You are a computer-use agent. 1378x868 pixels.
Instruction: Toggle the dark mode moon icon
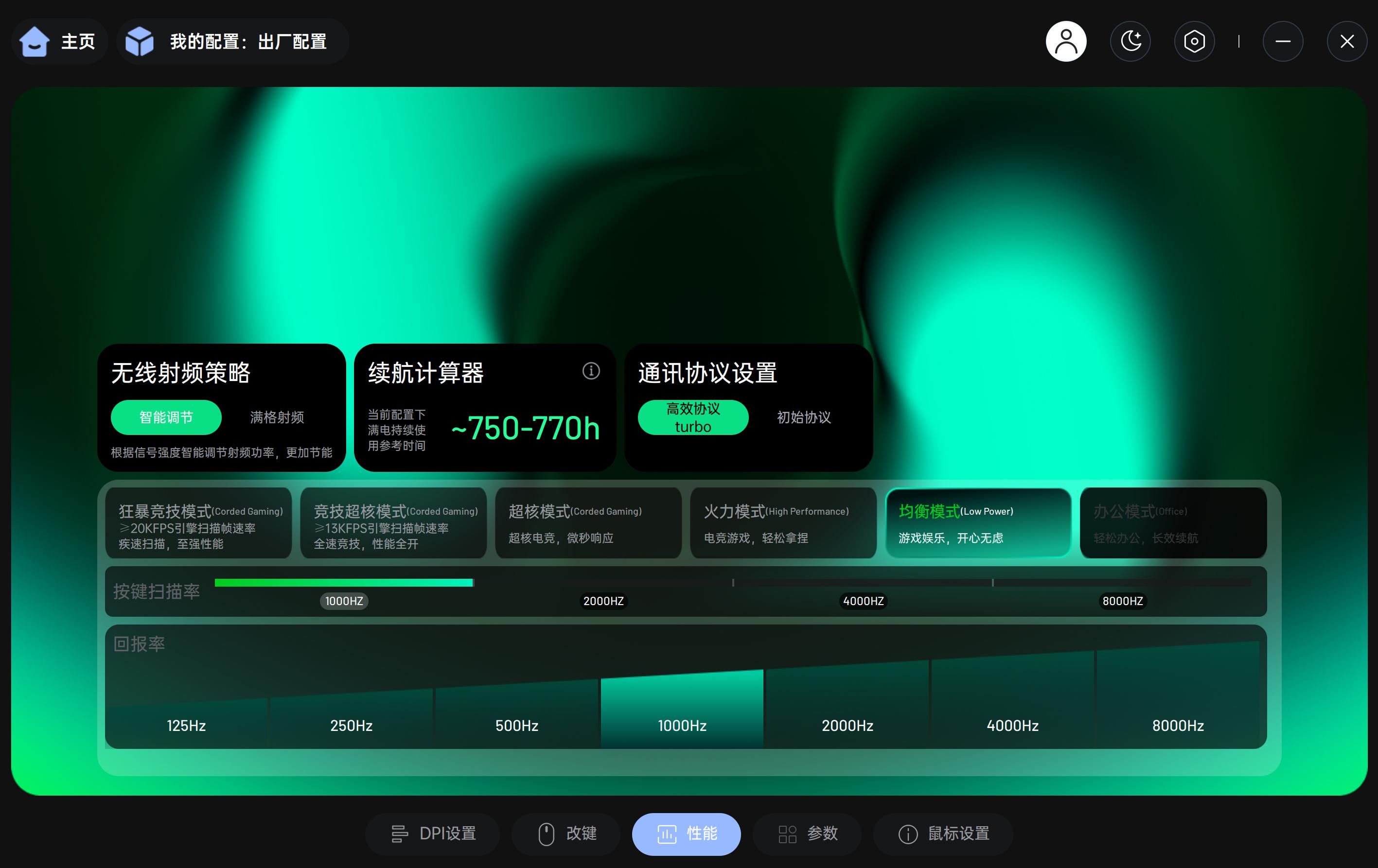point(1130,42)
